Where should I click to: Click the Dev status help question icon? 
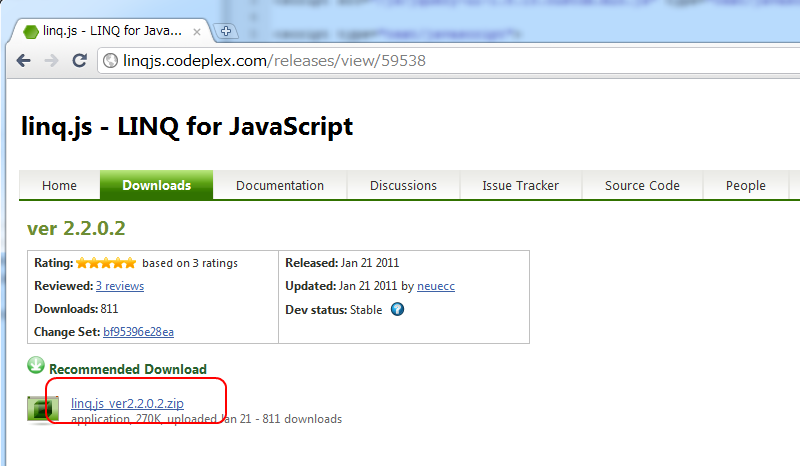[x=397, y=309]
